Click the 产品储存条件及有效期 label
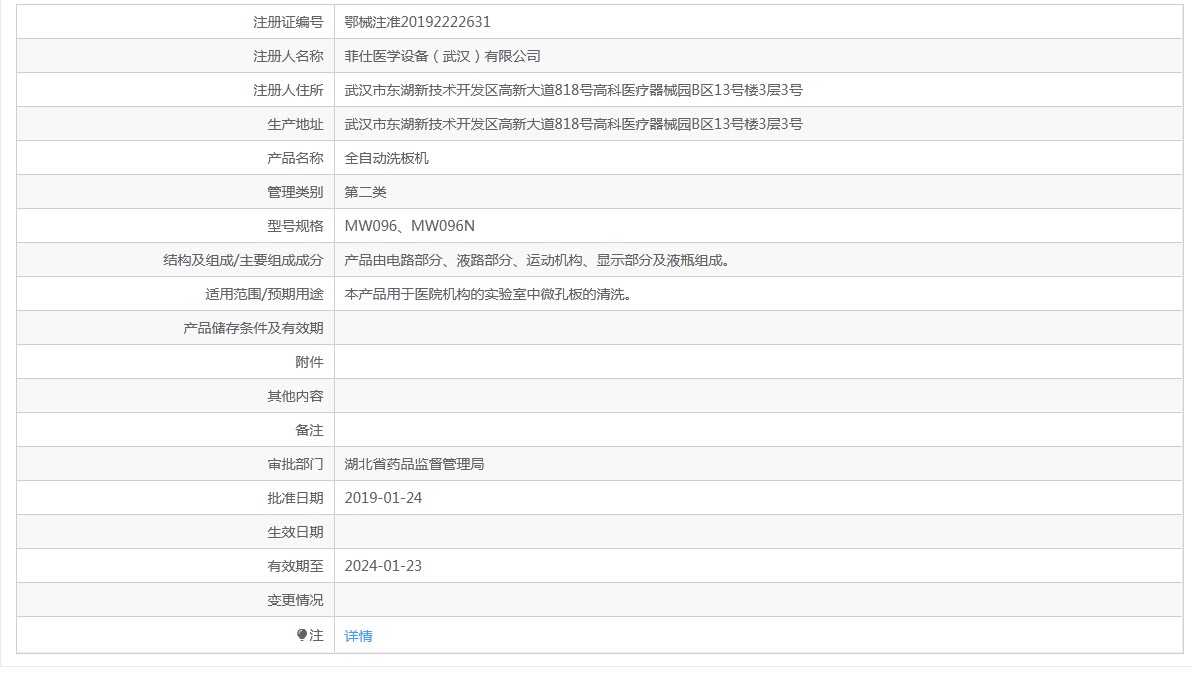The height and width of the screenshot is (683, 1191). point(253,328)
